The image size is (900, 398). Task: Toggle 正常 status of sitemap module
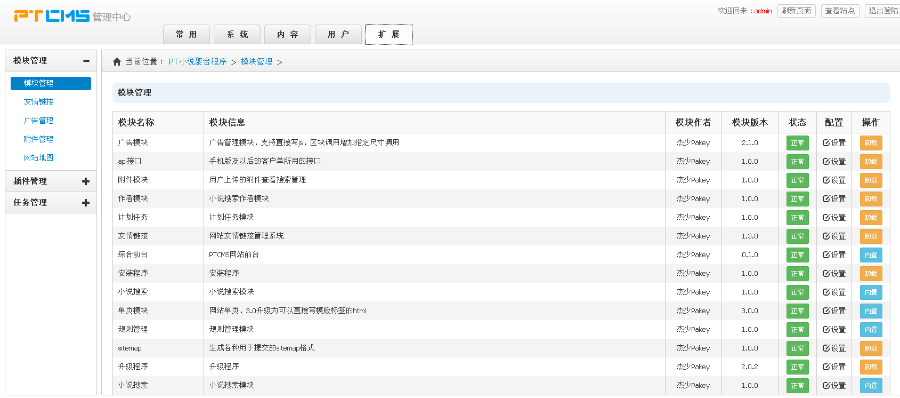tap(797, 348)
